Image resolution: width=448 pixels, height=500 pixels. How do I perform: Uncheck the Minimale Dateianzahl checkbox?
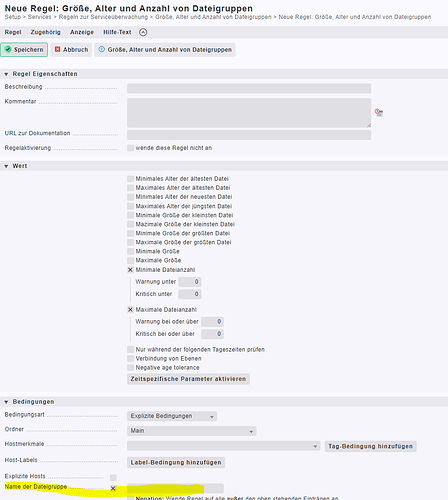pyautogui.click(x=130, y=270)
